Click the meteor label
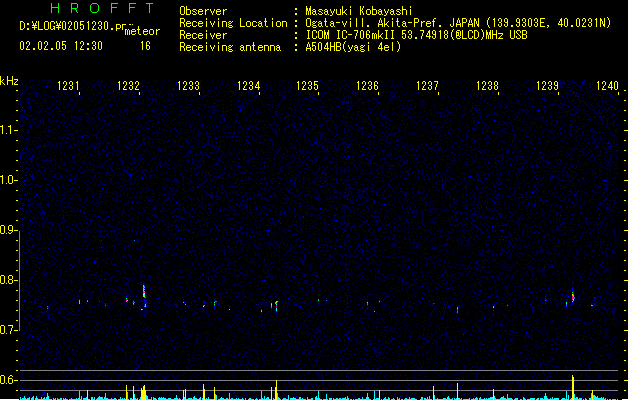Screen dimensions: 629x400 [x=142, y=32]
